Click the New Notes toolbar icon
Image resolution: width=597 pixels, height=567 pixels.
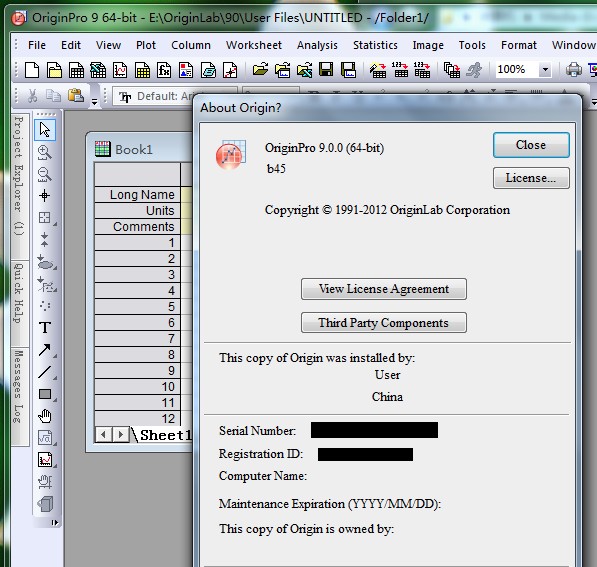[x=208, y=70]
